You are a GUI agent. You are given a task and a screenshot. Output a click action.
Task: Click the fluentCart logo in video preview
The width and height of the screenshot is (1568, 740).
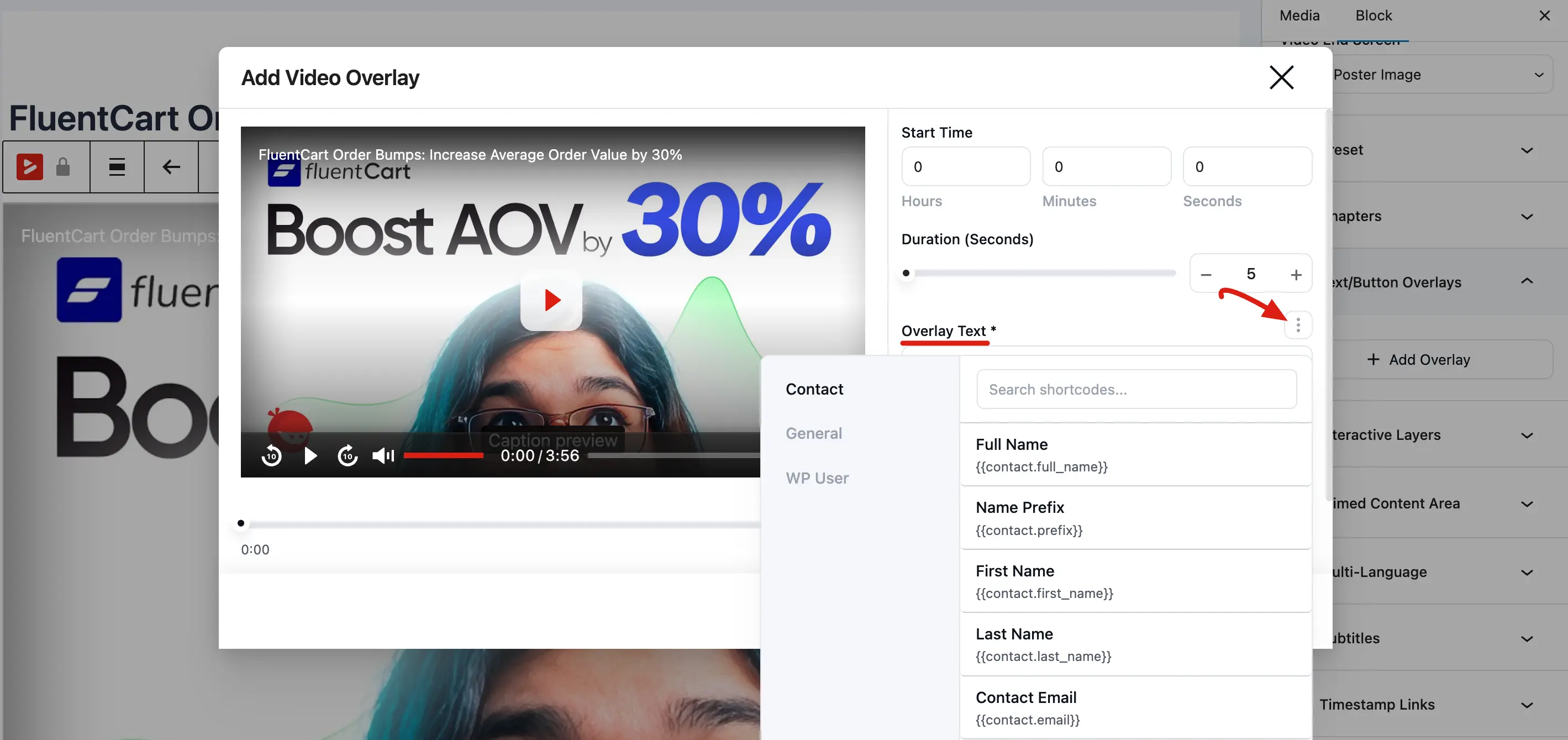tap(339, 172)
